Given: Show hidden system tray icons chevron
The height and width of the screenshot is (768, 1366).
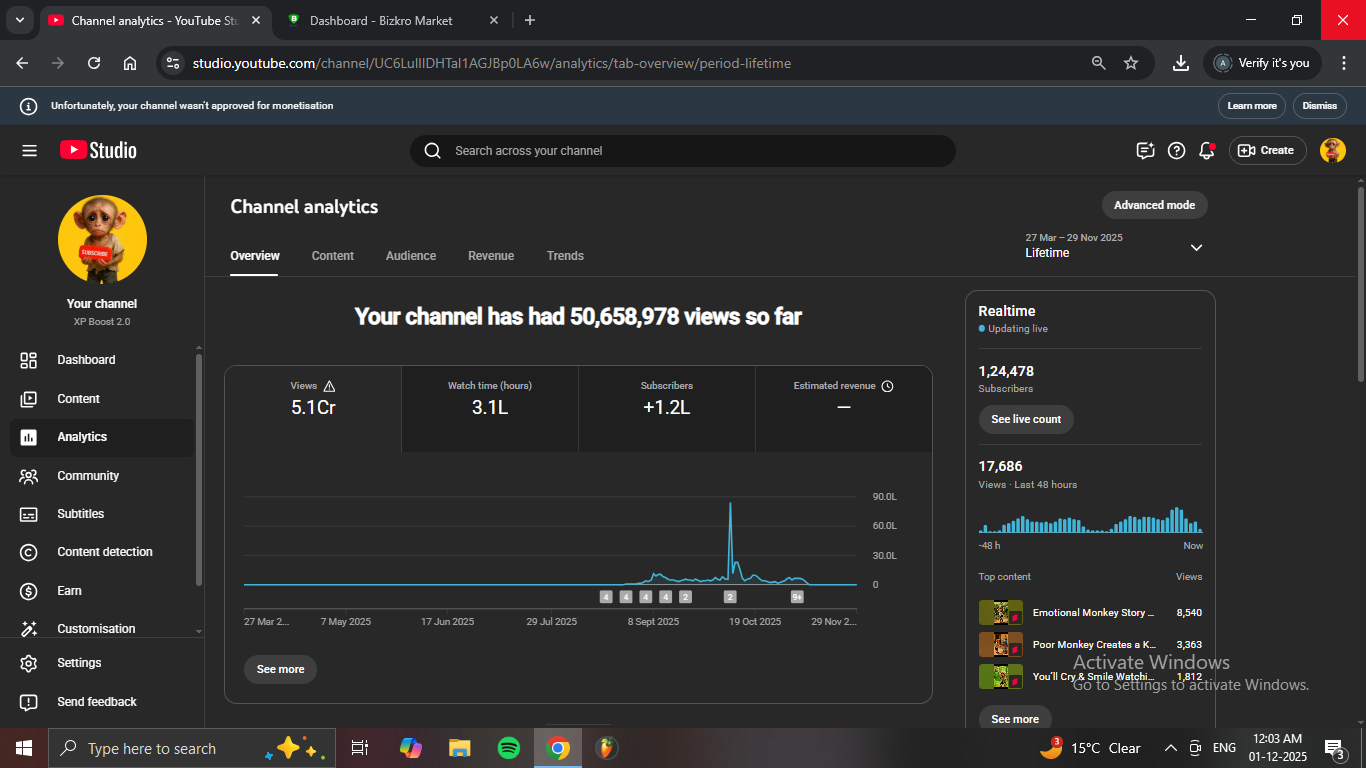Looking at the screenshot, I should coord(1170,748).
